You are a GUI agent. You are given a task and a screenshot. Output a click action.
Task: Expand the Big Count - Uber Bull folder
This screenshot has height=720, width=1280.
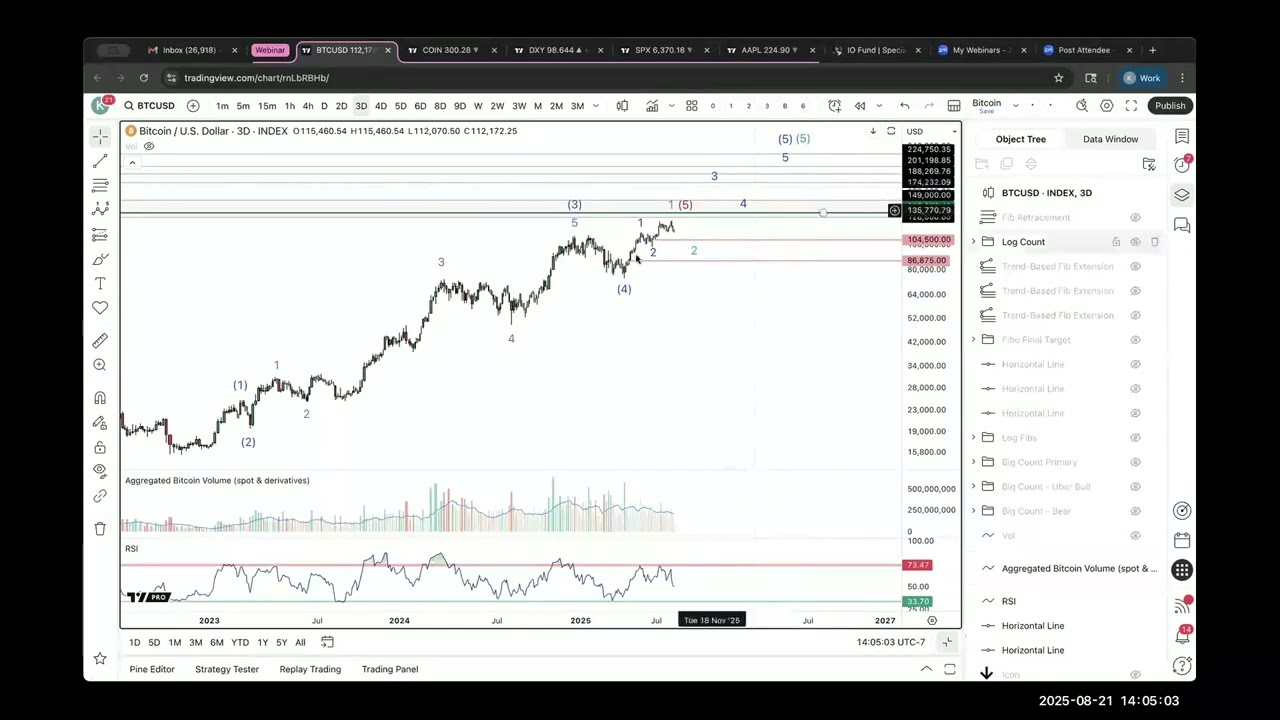click(974, 487)
